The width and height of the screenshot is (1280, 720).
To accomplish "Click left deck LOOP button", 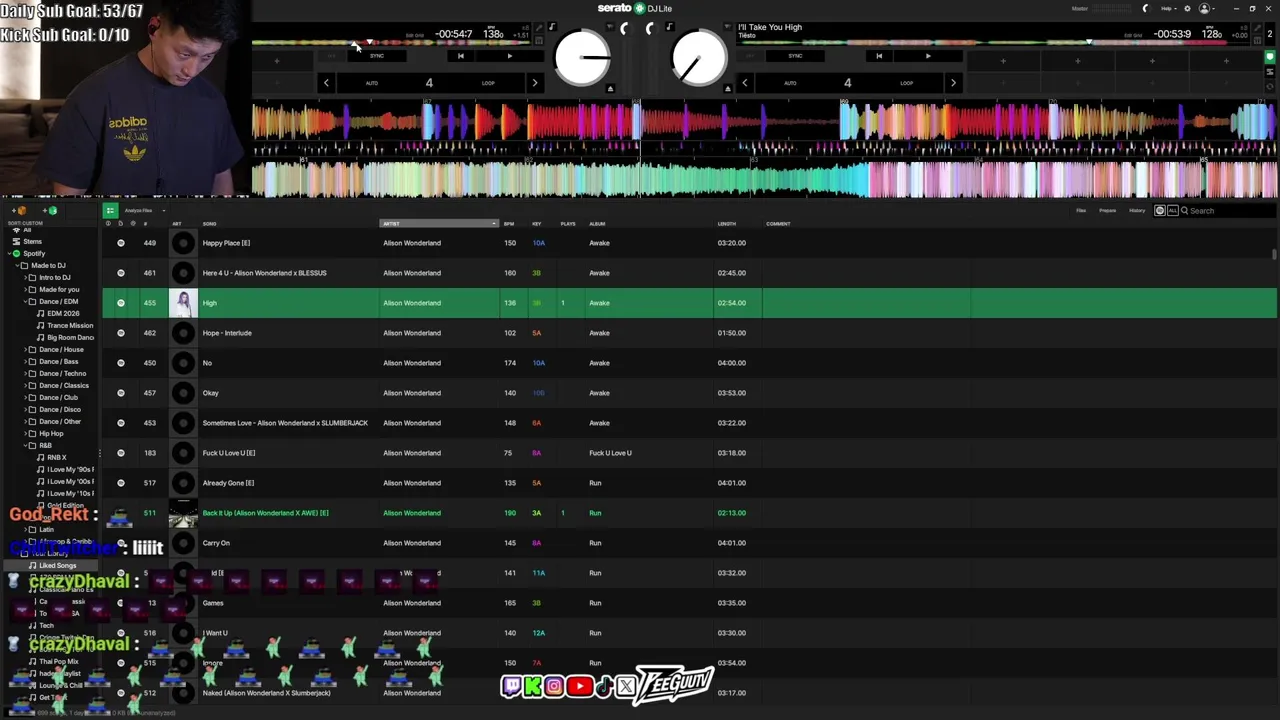I will point(488,83).
